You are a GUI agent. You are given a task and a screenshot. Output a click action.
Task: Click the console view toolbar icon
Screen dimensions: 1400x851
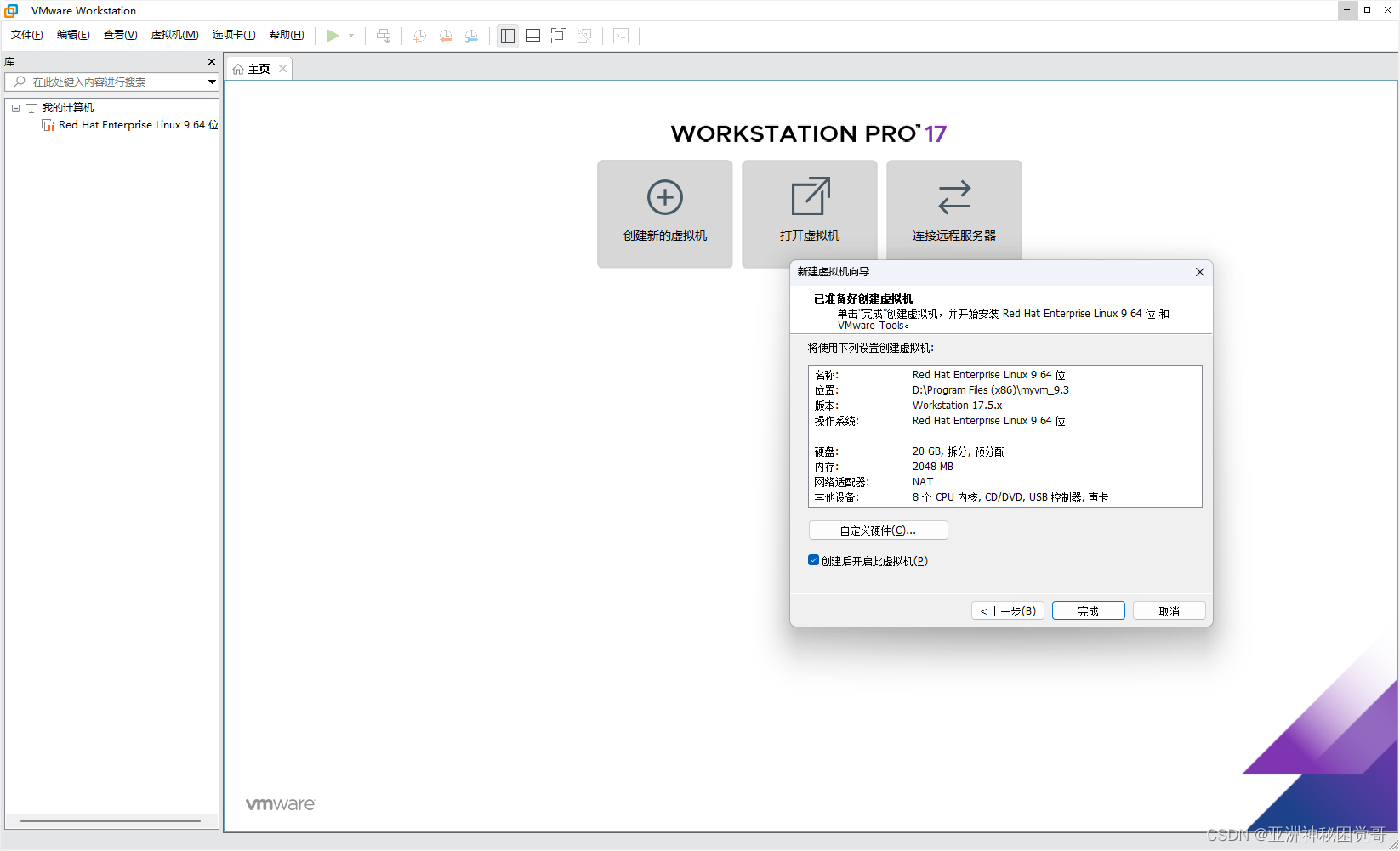pyautogui.click(x=621, y=36)
